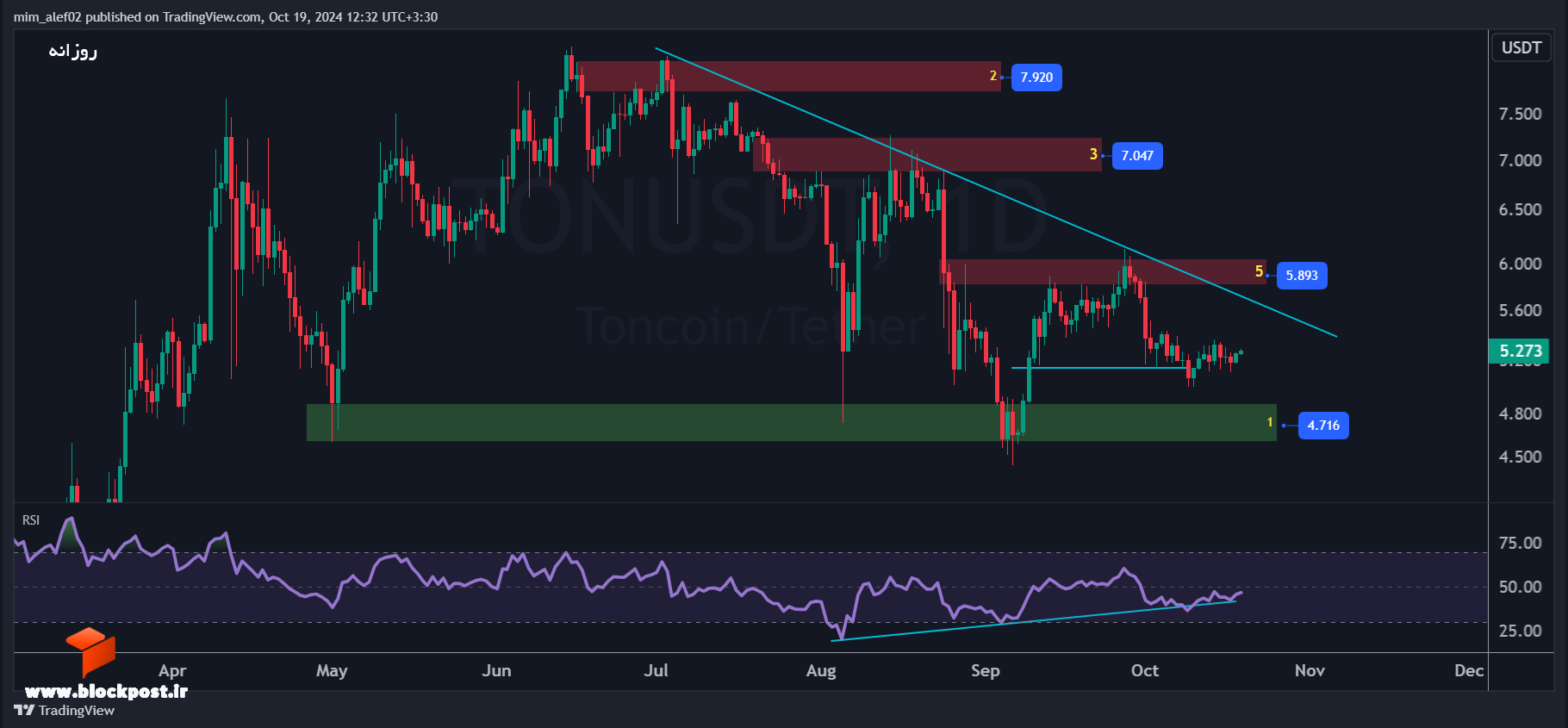This screenshot has height=728, width=1568.
Task: Click the RSI 50.00 axis value
Action: 1520,587
